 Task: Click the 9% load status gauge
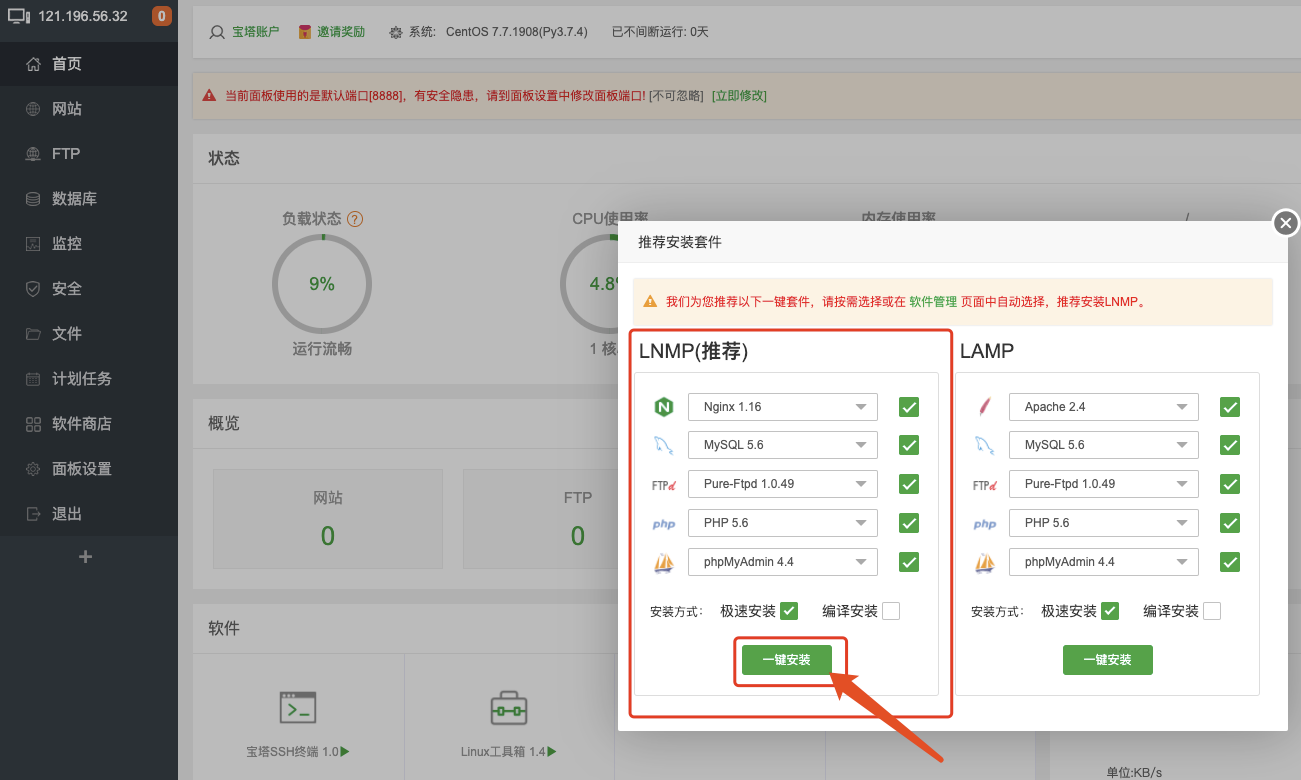coord(322,284)
